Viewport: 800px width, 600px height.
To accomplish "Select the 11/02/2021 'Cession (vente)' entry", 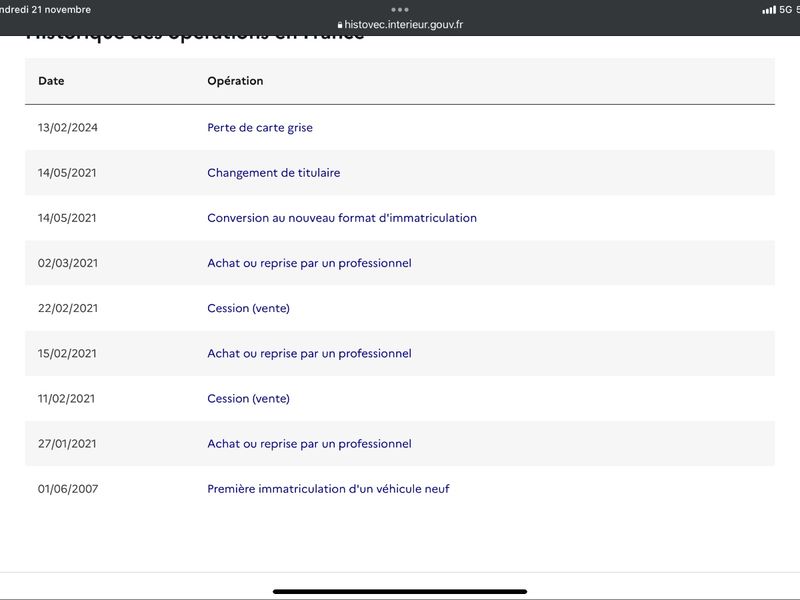I will pos(248,398).
